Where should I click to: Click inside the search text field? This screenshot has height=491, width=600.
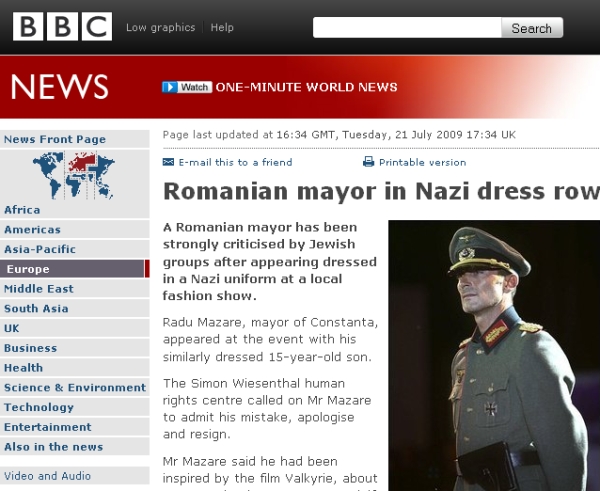click(406, 28)
